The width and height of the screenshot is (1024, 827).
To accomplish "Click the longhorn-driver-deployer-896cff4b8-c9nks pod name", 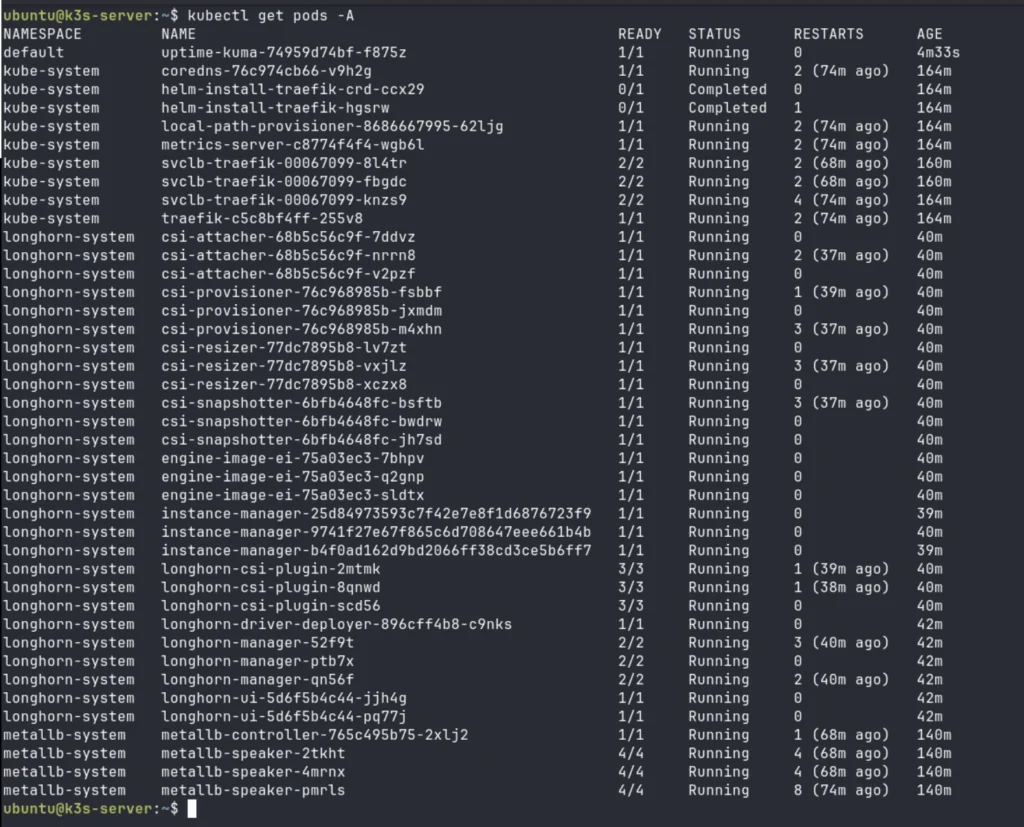I will click(336, 624).
